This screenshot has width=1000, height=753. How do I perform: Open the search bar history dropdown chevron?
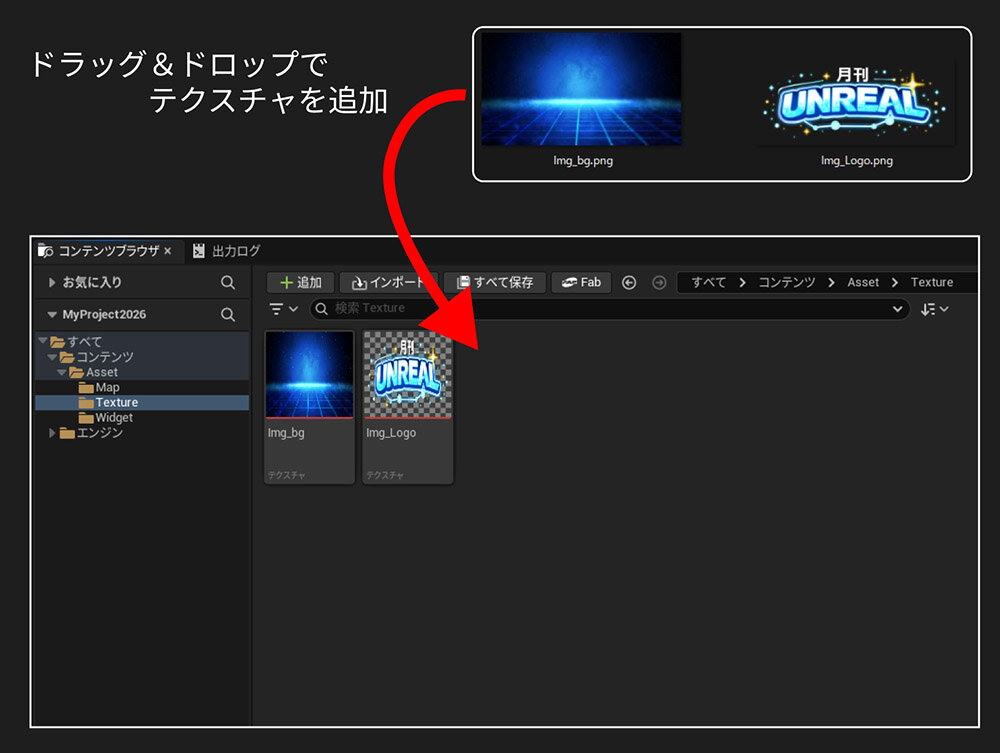tap(896, 309)
